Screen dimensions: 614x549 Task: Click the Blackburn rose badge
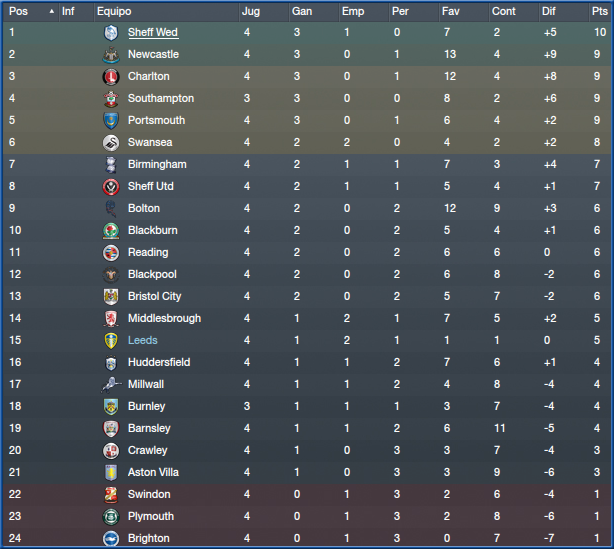[111, 230]
